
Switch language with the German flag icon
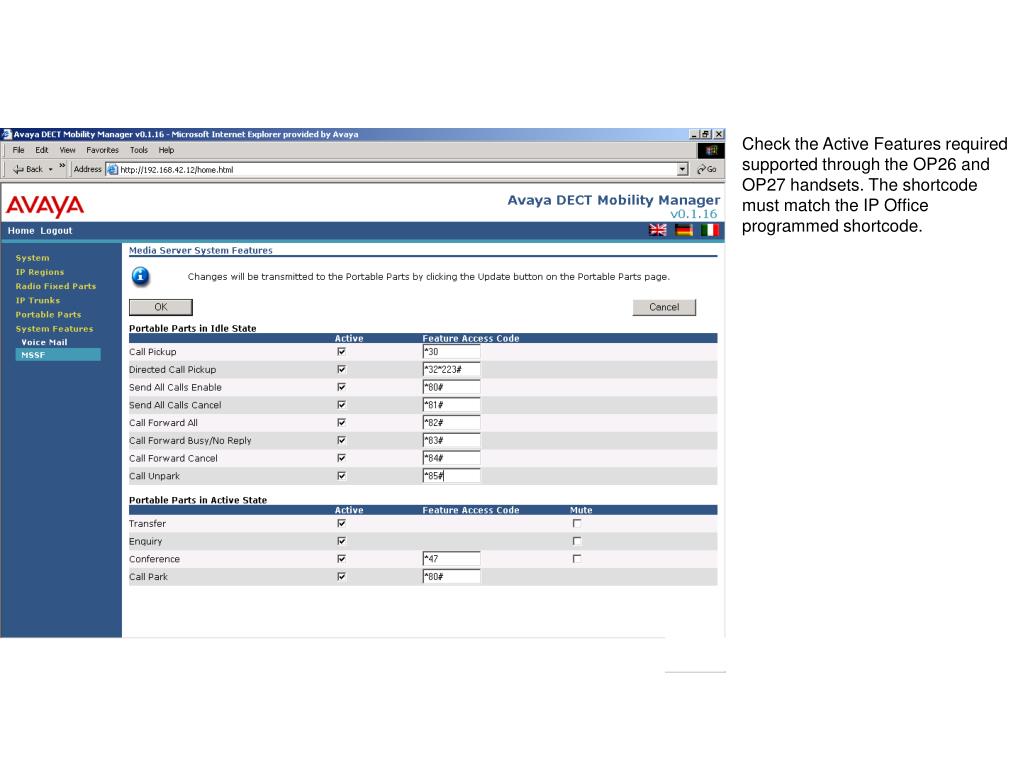[684, 230]
